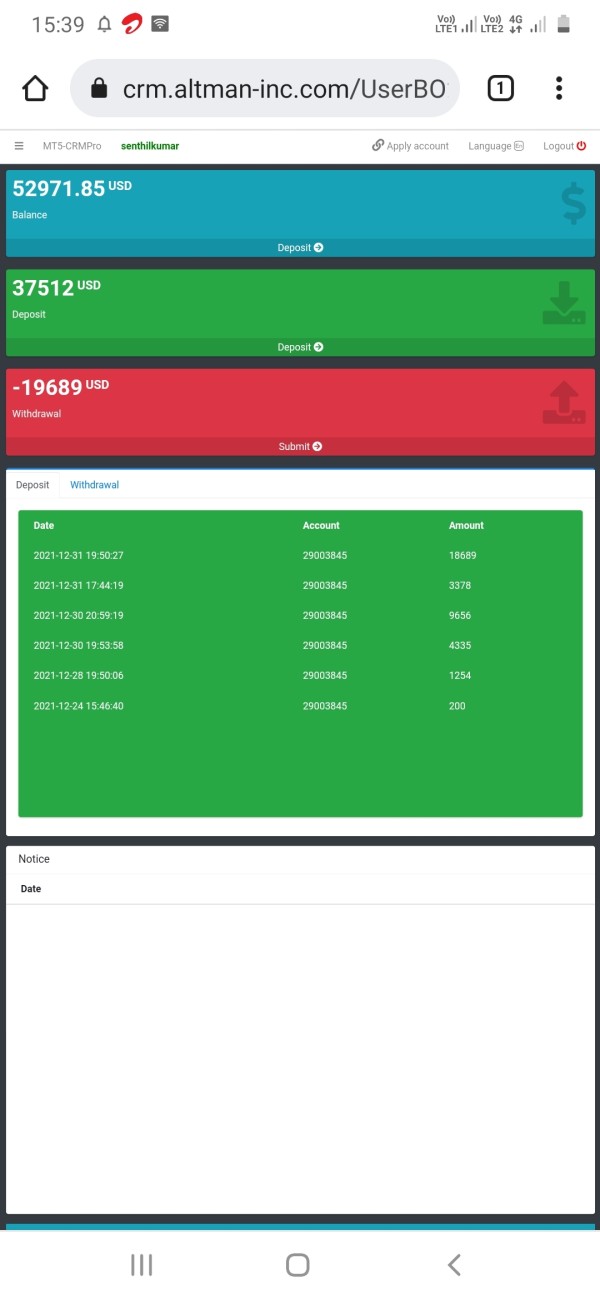The width and height of the screenshot is (600, 1300).
Task: Click the amount 1254
Action: (x=460, y=675)
